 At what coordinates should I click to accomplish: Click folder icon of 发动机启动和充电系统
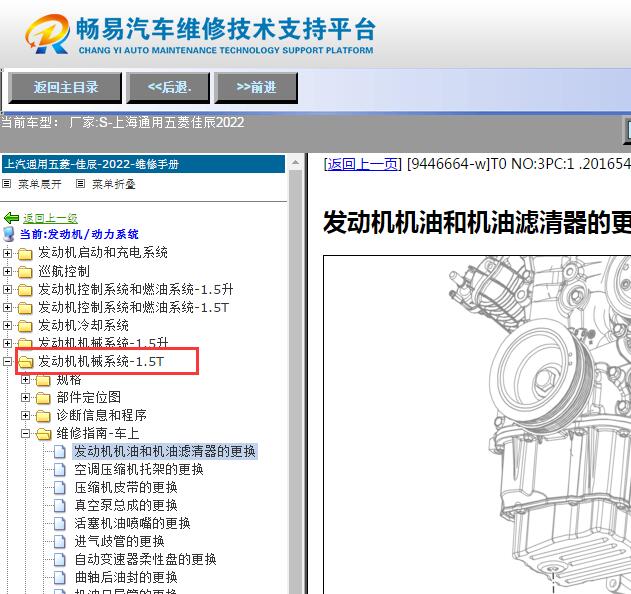25,254
